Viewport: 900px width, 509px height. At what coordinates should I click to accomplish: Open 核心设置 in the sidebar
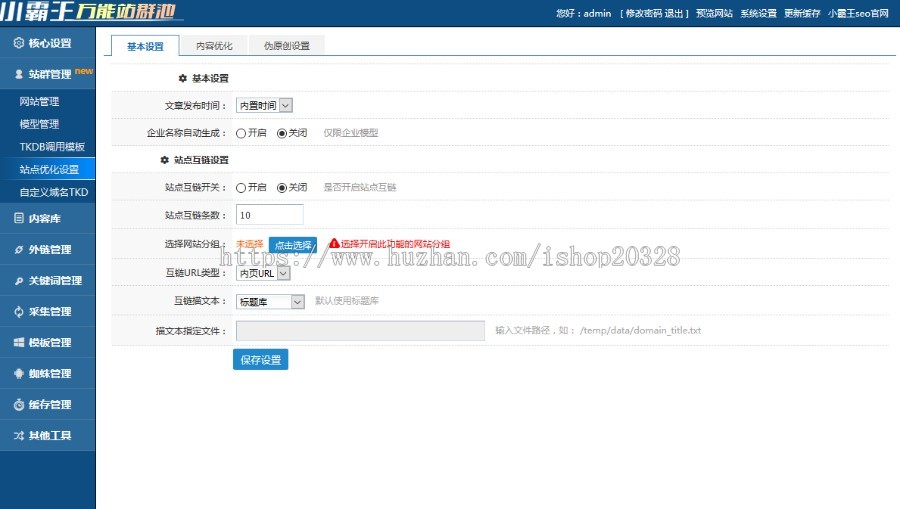coord(48,42)
